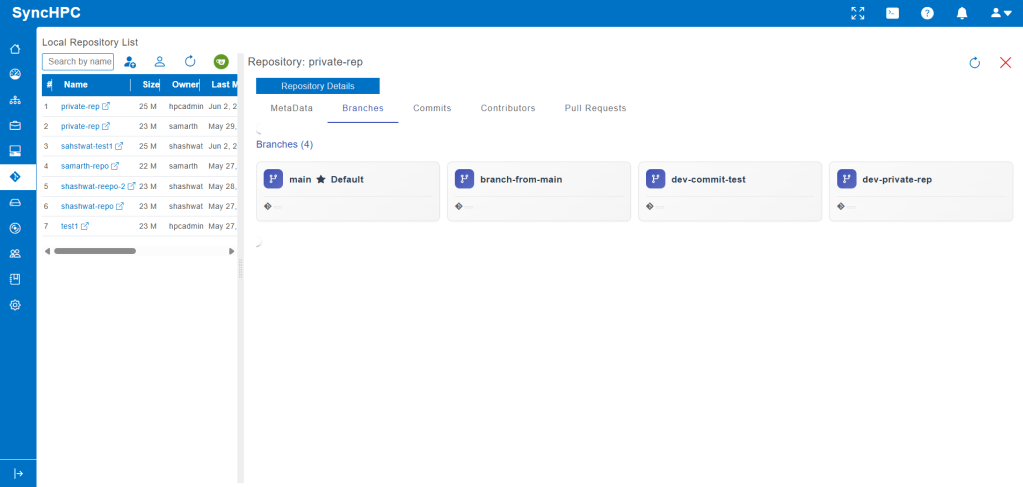The height and width of the screenshot is (487, 1023).
Task: Open the Home icon in the sidebar
Action: point(15,49)
